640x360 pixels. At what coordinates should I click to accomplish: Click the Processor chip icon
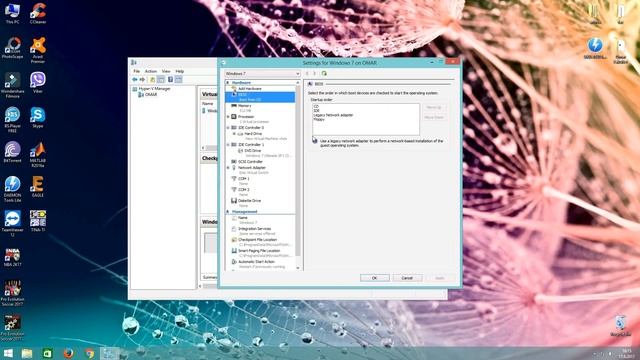point(234,117)
